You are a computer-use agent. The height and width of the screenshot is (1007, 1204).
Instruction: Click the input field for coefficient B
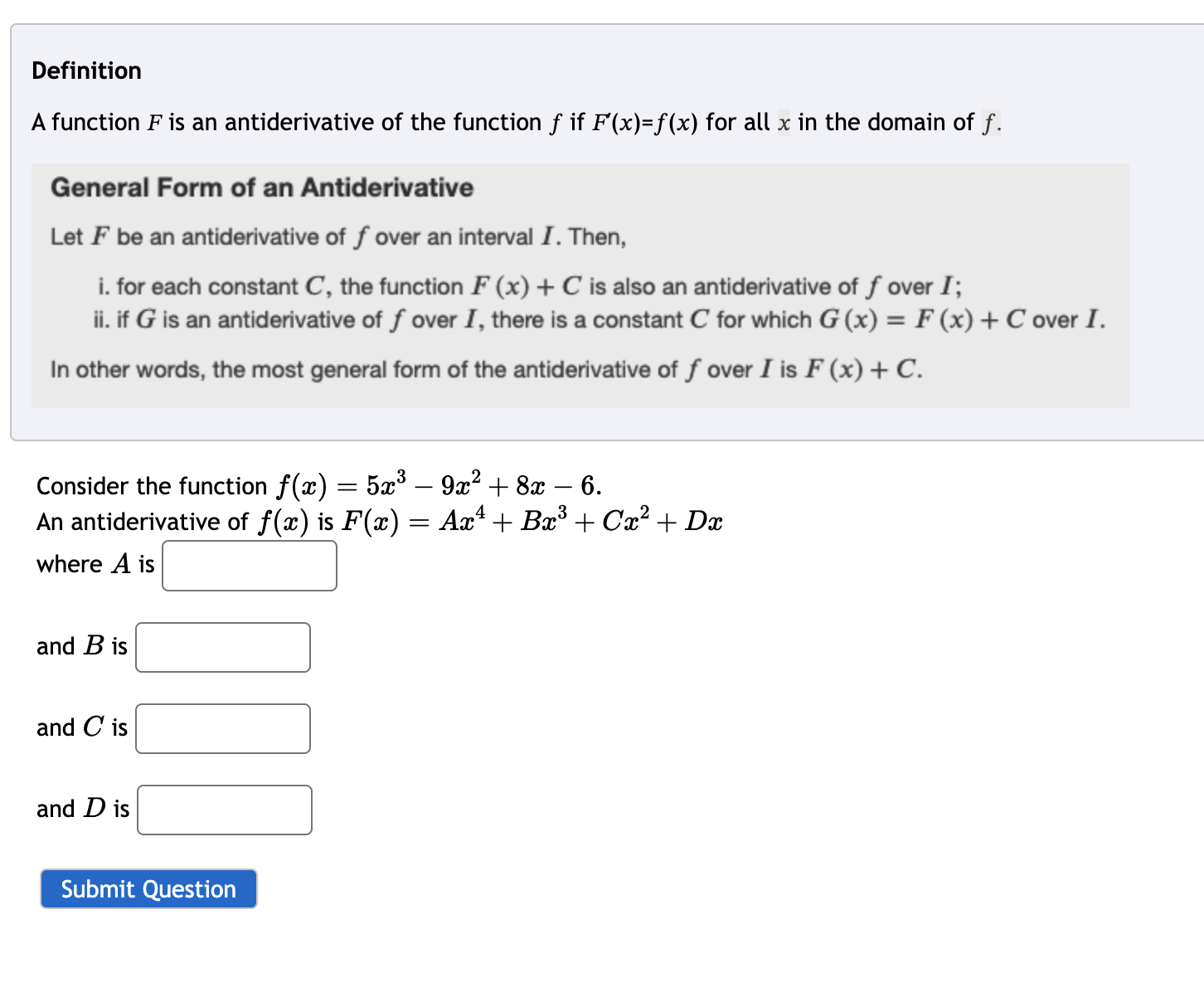point(221,647)
